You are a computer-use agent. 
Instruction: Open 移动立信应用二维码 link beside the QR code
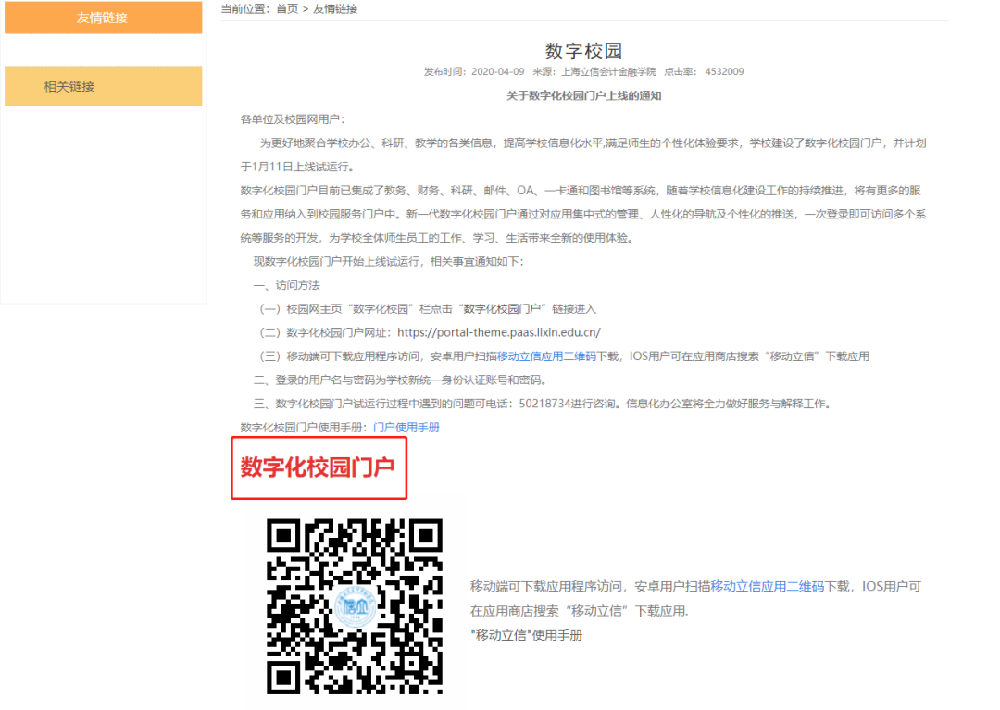pos(767,586)
